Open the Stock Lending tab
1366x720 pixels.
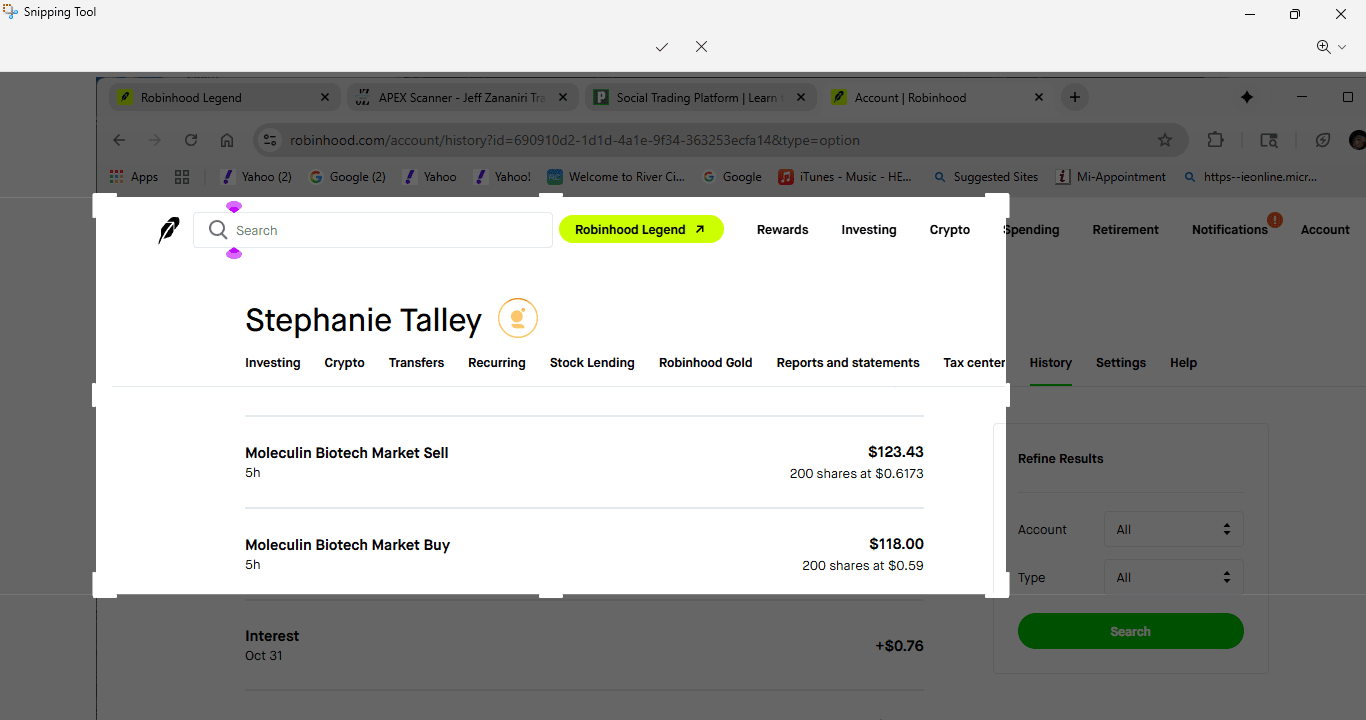point(592,363)
